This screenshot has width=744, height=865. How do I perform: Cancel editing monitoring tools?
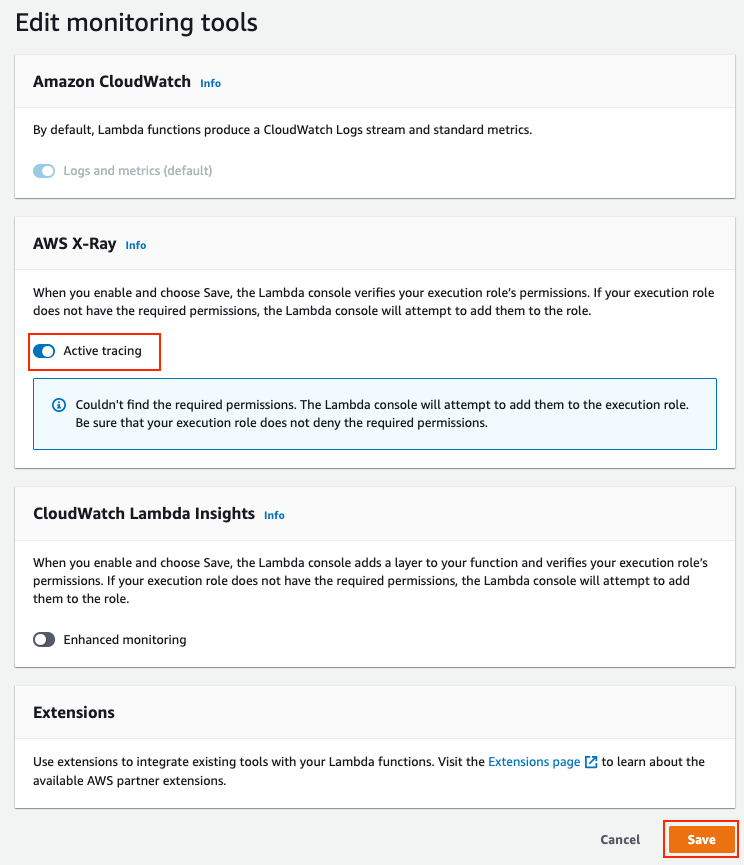click(620, 840)
